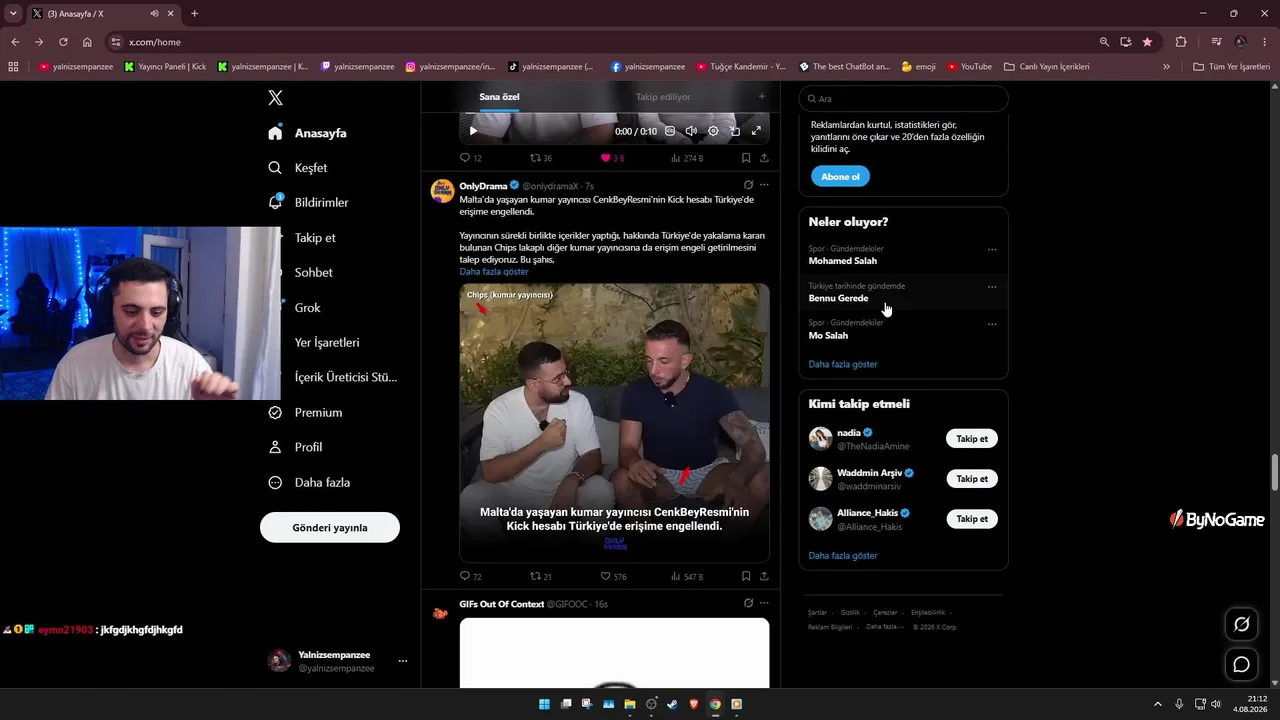Show more follow suggestions under Kimi takip etmeli
This screenshot has width=1280, height=720.
843,555
